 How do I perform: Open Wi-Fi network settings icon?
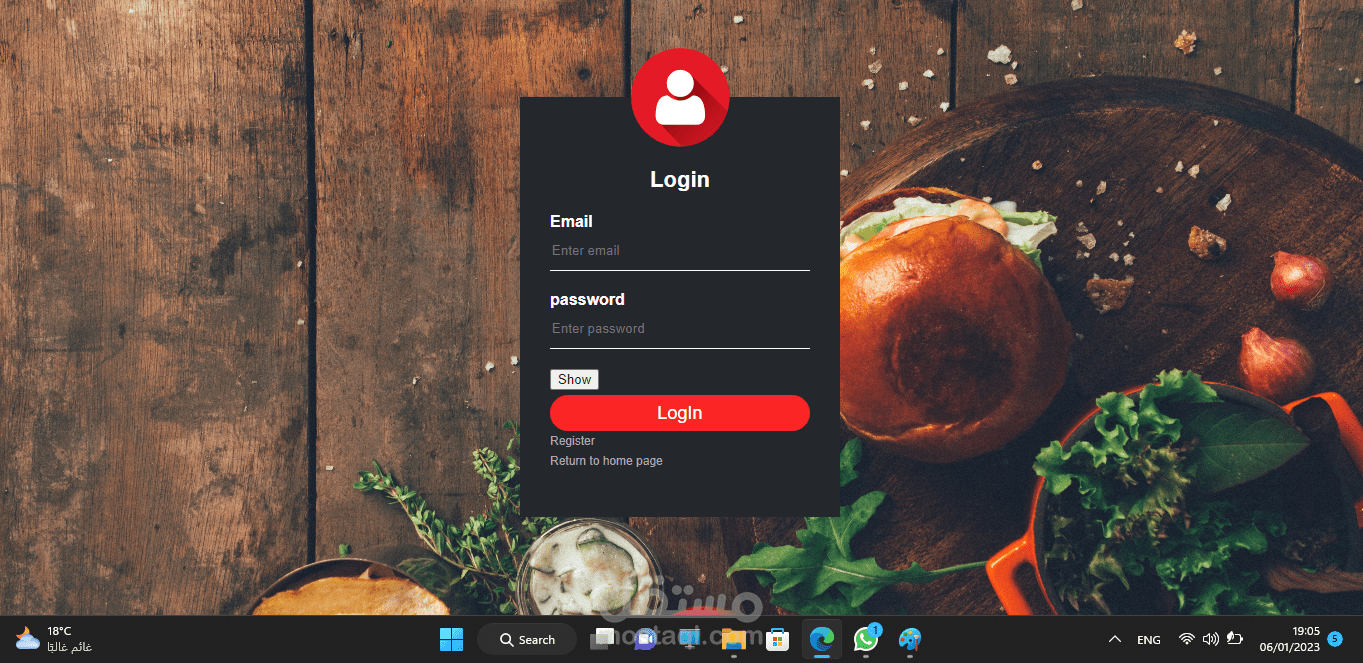1186,639
